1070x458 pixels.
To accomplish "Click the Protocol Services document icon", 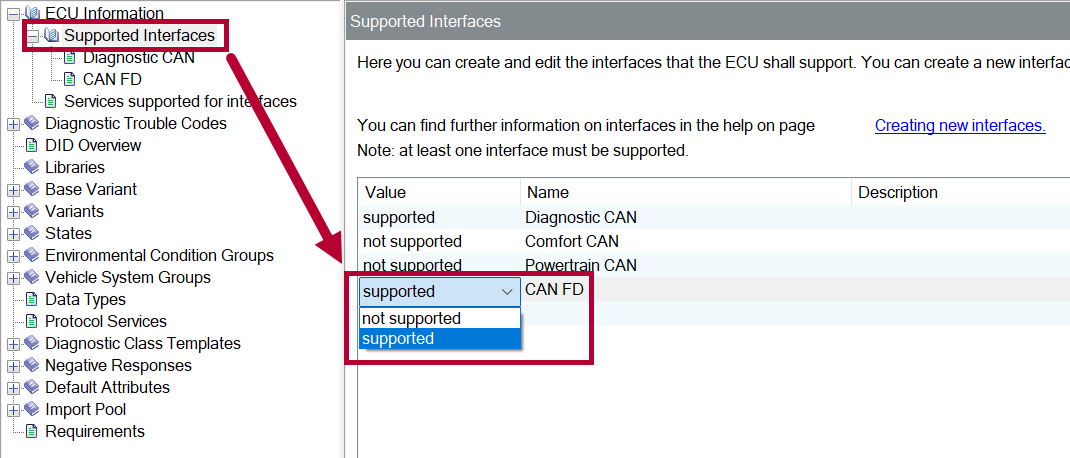I will [31, 322].
